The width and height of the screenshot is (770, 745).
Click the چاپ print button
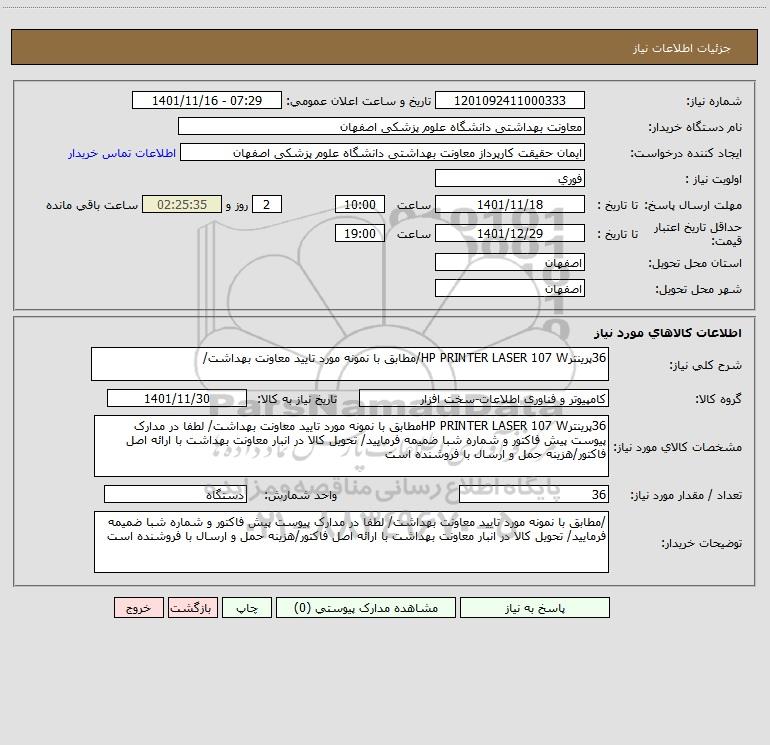tap(247, 607)
